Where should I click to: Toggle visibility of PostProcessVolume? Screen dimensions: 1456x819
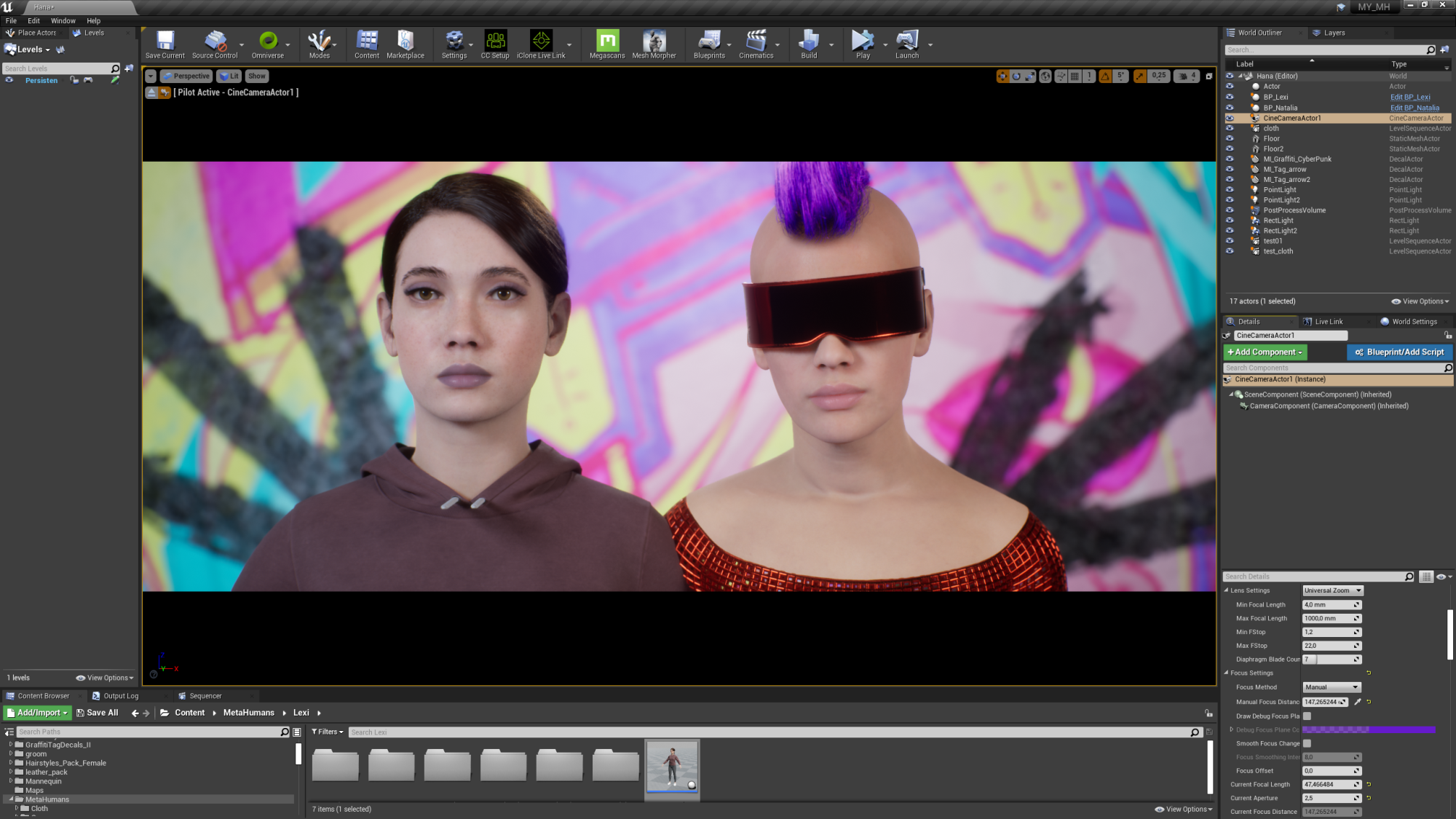click(1230, 210)
